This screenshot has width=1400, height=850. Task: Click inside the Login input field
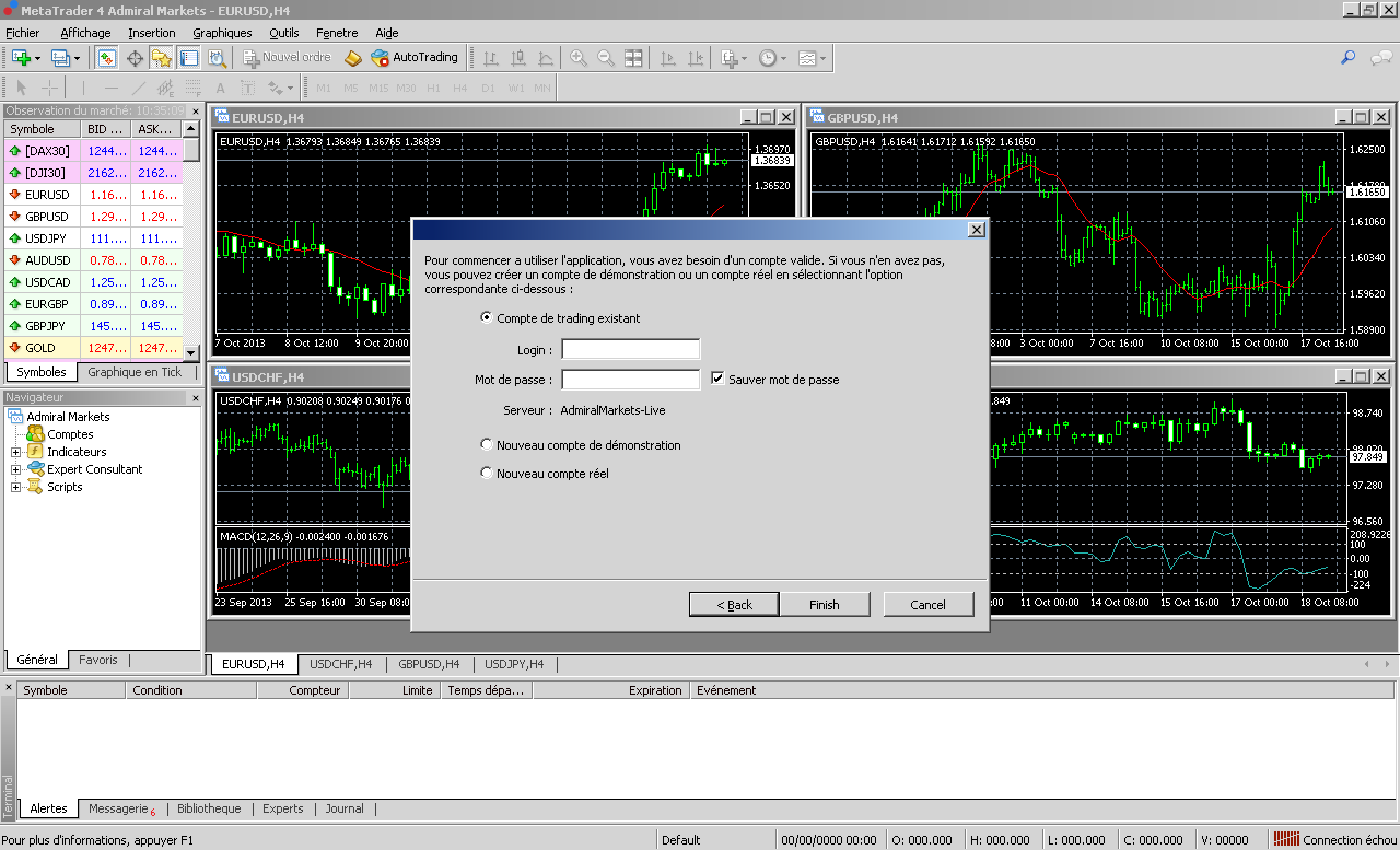(630, 349)
